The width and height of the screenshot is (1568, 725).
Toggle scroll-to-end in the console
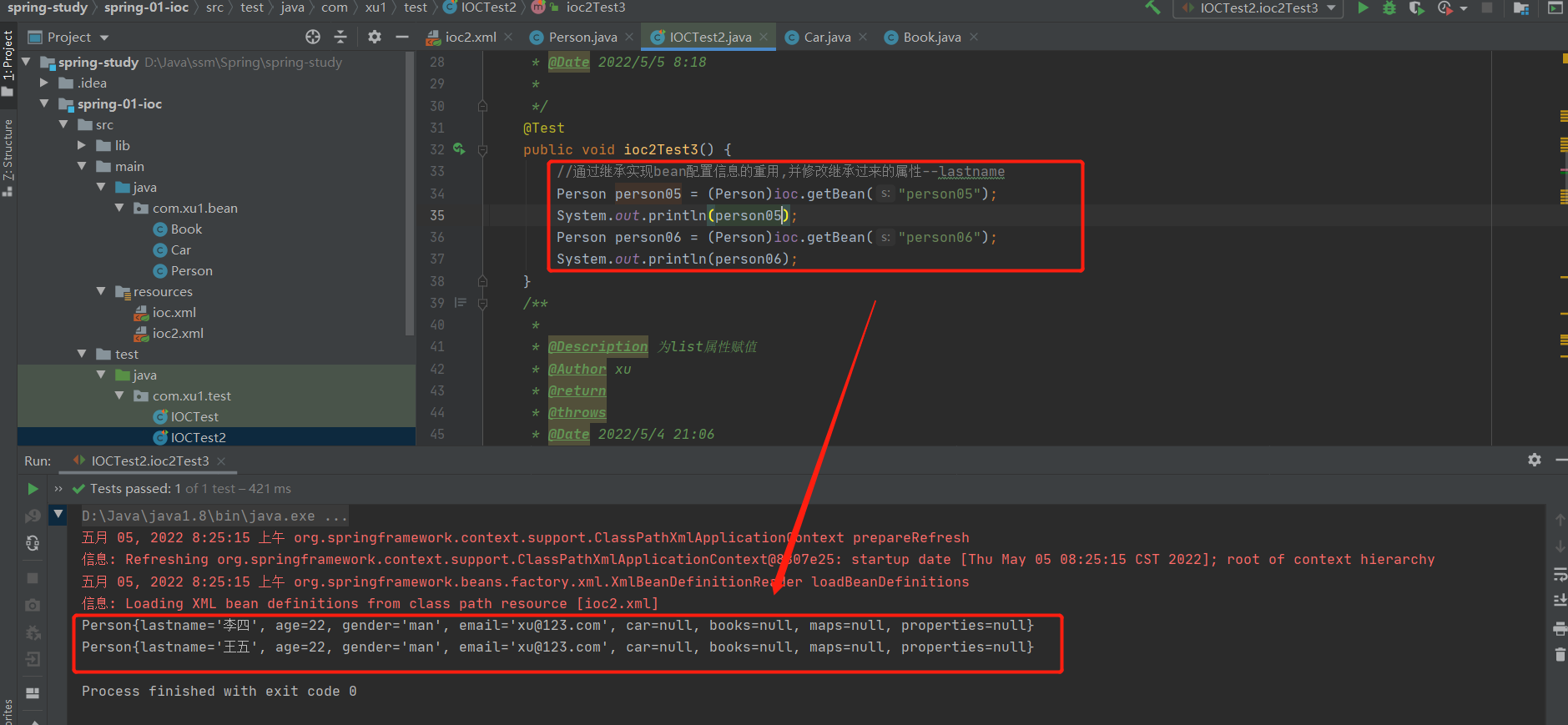[1560, 601]
